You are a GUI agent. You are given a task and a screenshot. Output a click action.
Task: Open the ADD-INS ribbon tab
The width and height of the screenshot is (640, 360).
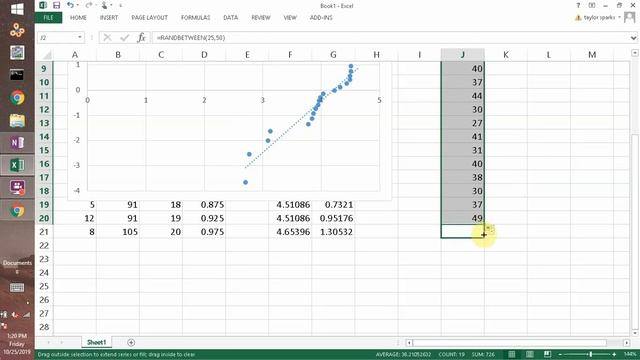[321, 18]
